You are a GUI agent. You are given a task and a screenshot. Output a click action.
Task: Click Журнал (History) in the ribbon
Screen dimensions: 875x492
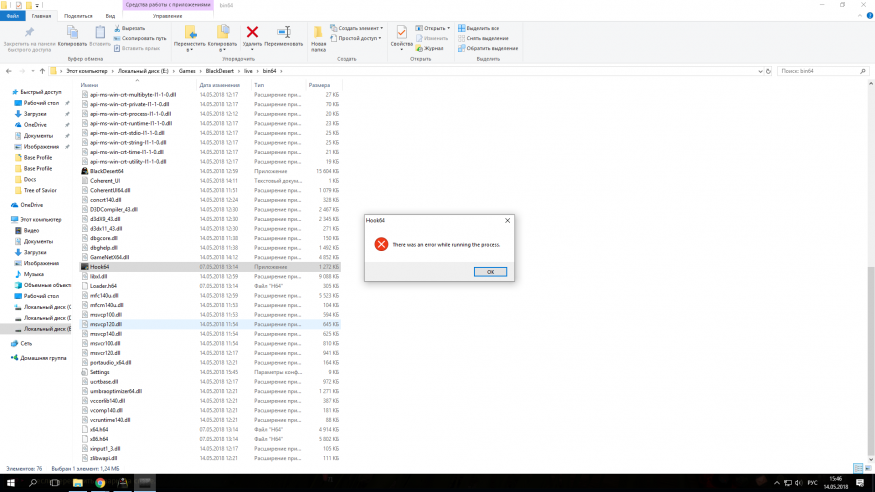429,49
